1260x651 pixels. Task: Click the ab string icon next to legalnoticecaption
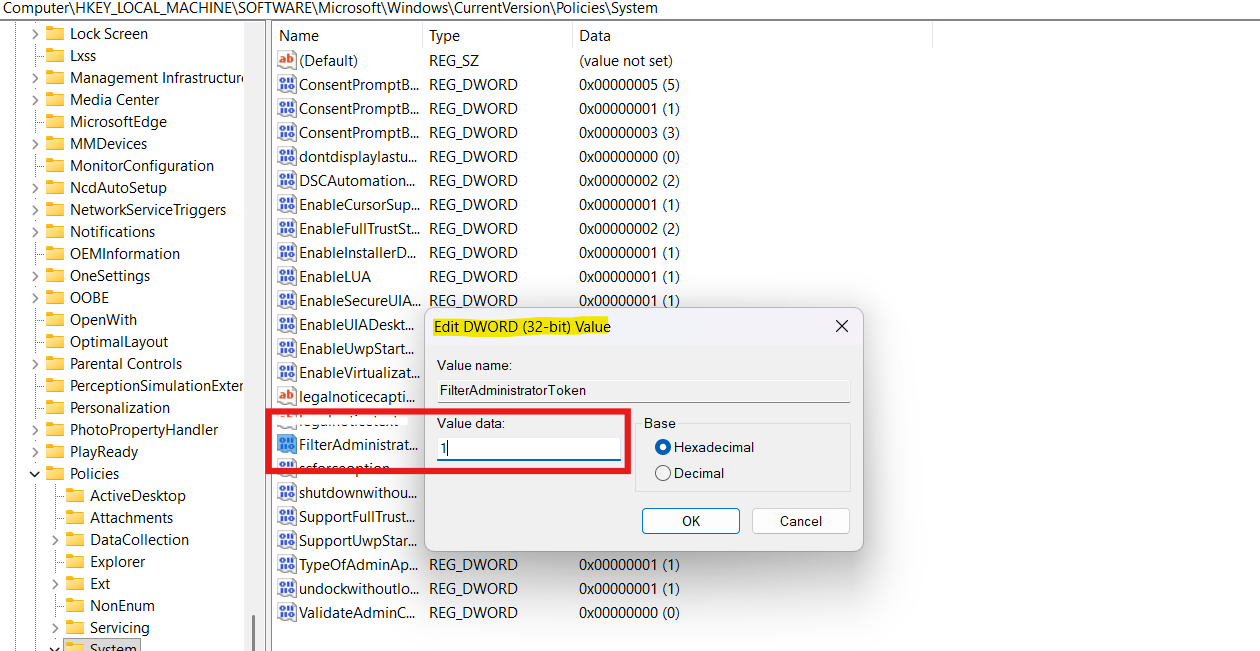[286, 396]
